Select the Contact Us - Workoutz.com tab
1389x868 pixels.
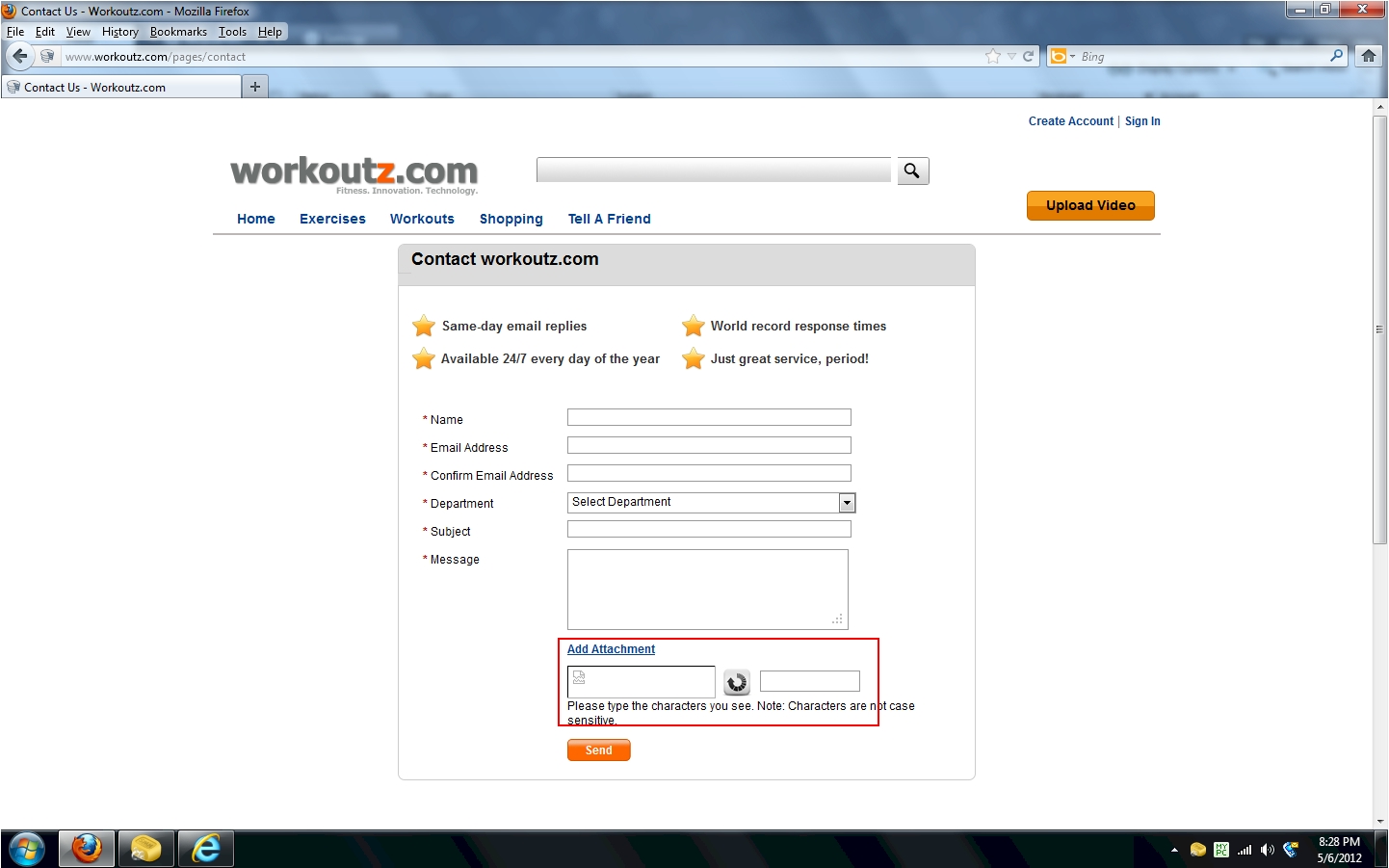coord(121,87)
